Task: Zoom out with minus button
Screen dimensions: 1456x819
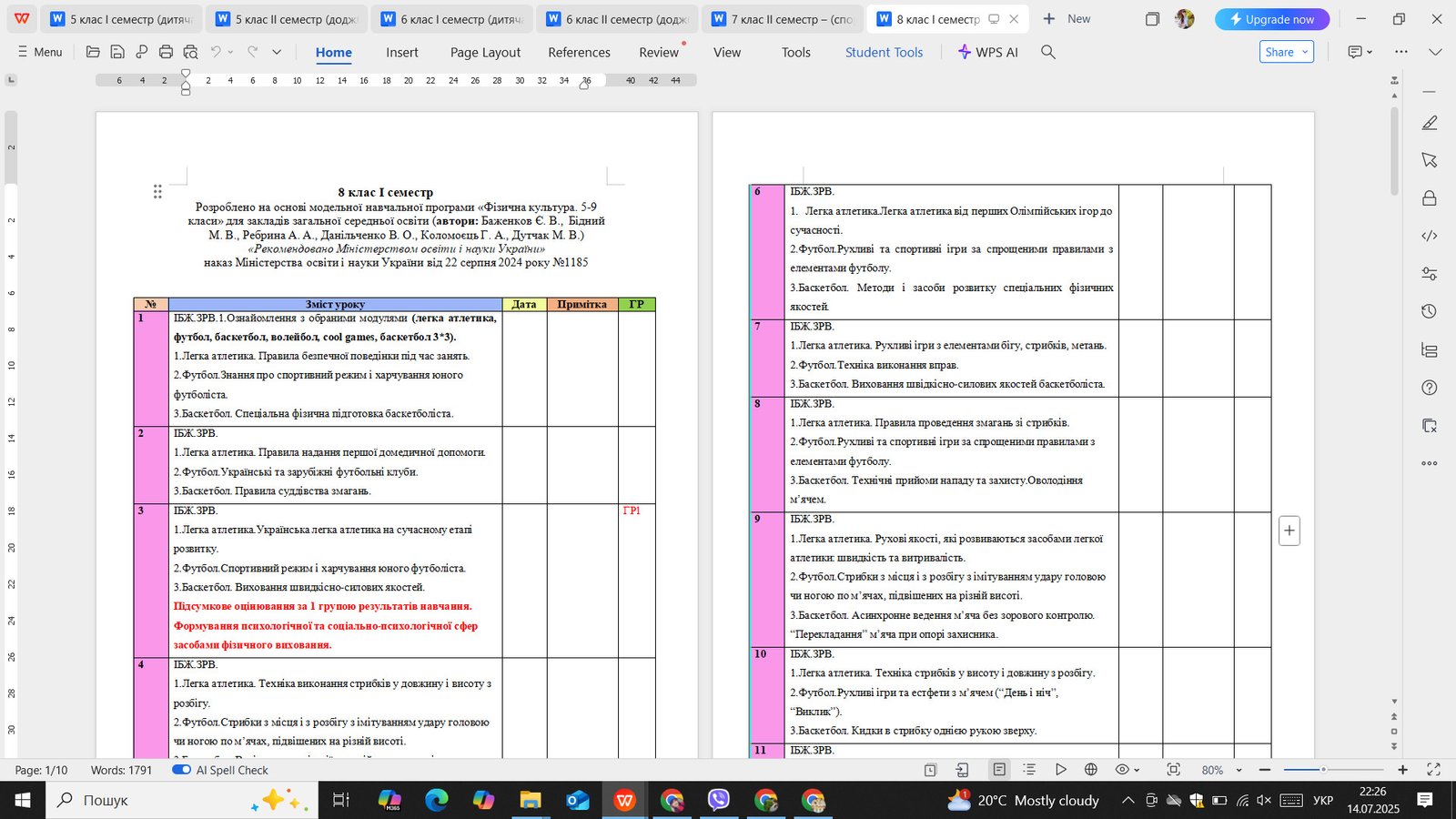Action: coord(1264,770)
